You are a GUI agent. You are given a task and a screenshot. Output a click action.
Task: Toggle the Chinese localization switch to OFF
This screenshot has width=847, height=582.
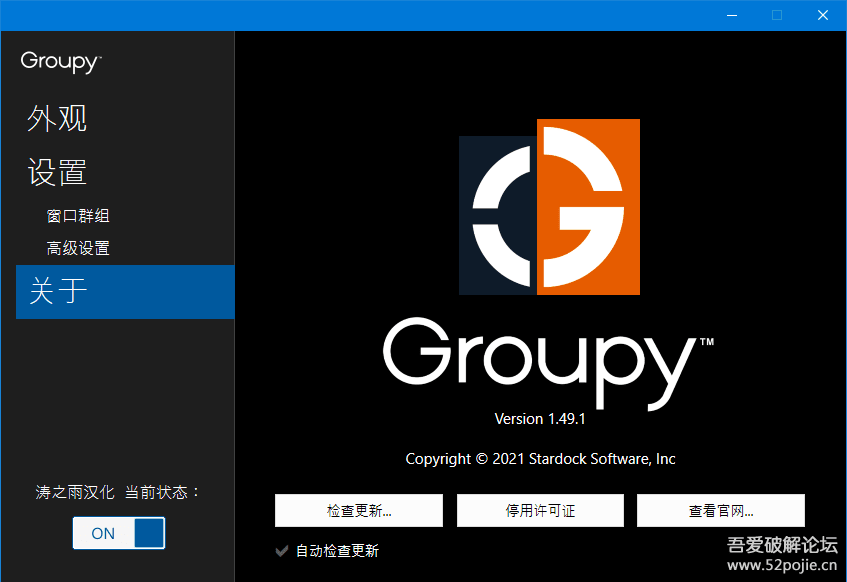pos(118,533)
